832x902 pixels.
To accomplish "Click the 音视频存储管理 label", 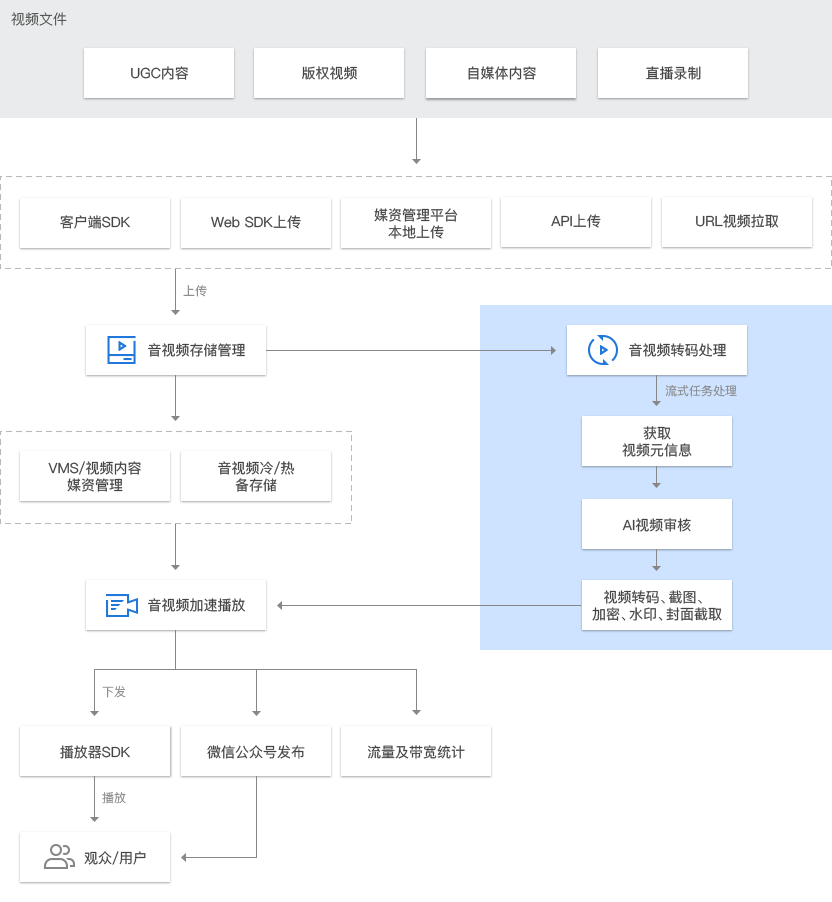I will point(197,350).
